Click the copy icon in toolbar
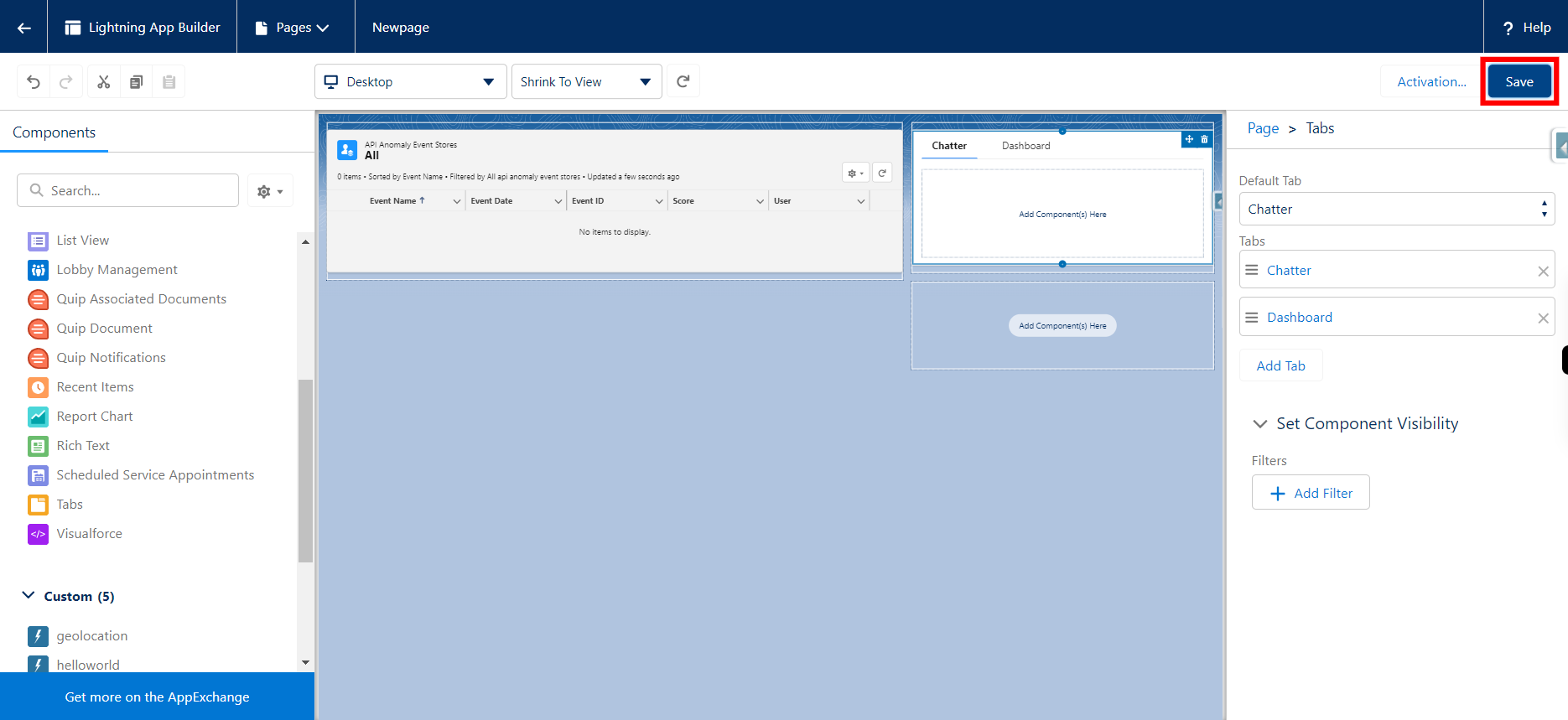The width and height of the screenshot is (1568, 720). point(137,81)
